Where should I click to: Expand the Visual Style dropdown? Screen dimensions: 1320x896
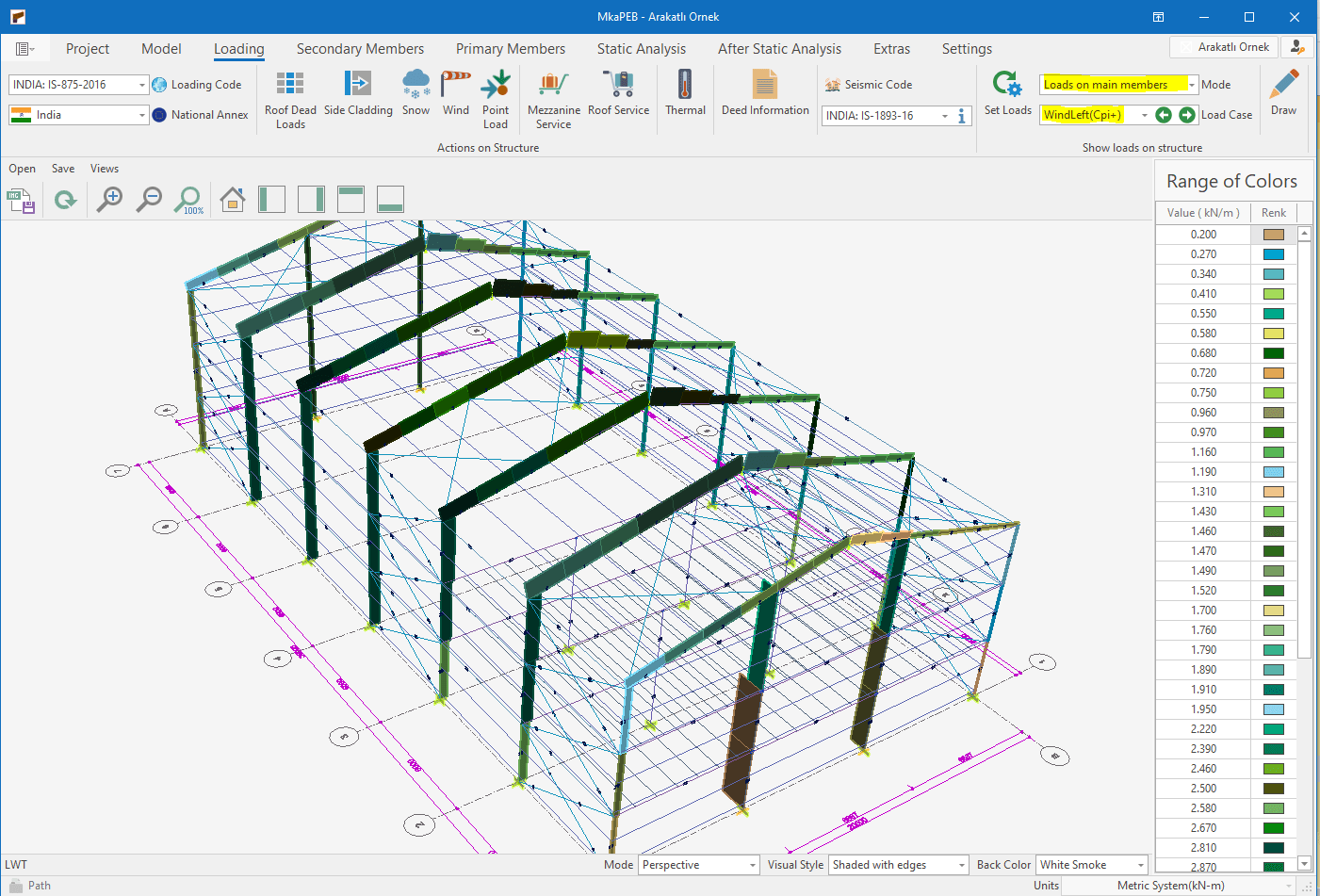point(961,865)
